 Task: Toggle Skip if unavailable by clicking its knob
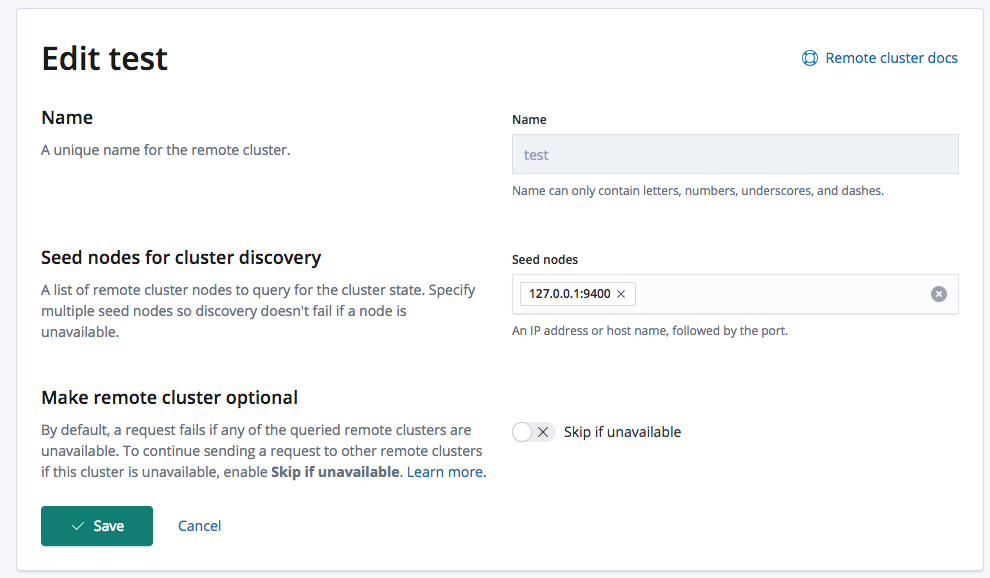pyautogui.click(x=521, y=431)
